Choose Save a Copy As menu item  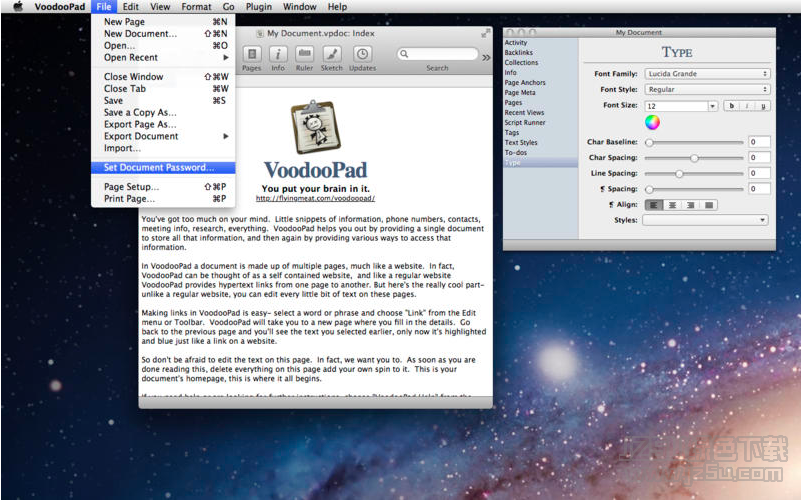(x=163, y=112)
